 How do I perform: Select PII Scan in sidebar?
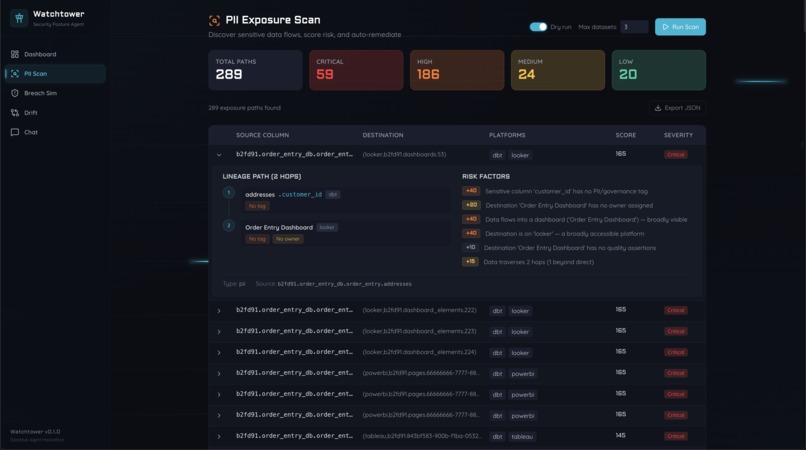[55, 74]
